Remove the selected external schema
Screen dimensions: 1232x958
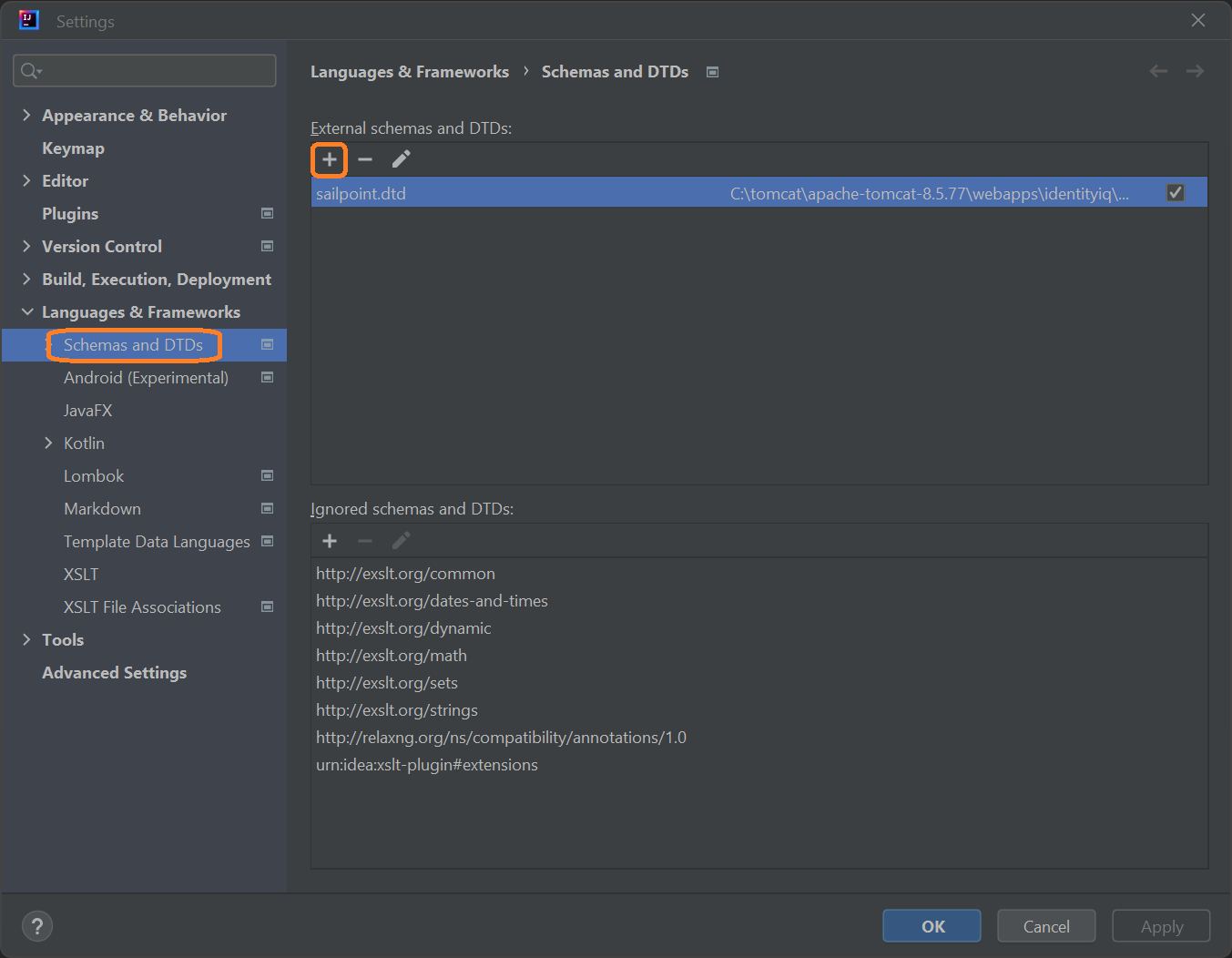(365, 159)
